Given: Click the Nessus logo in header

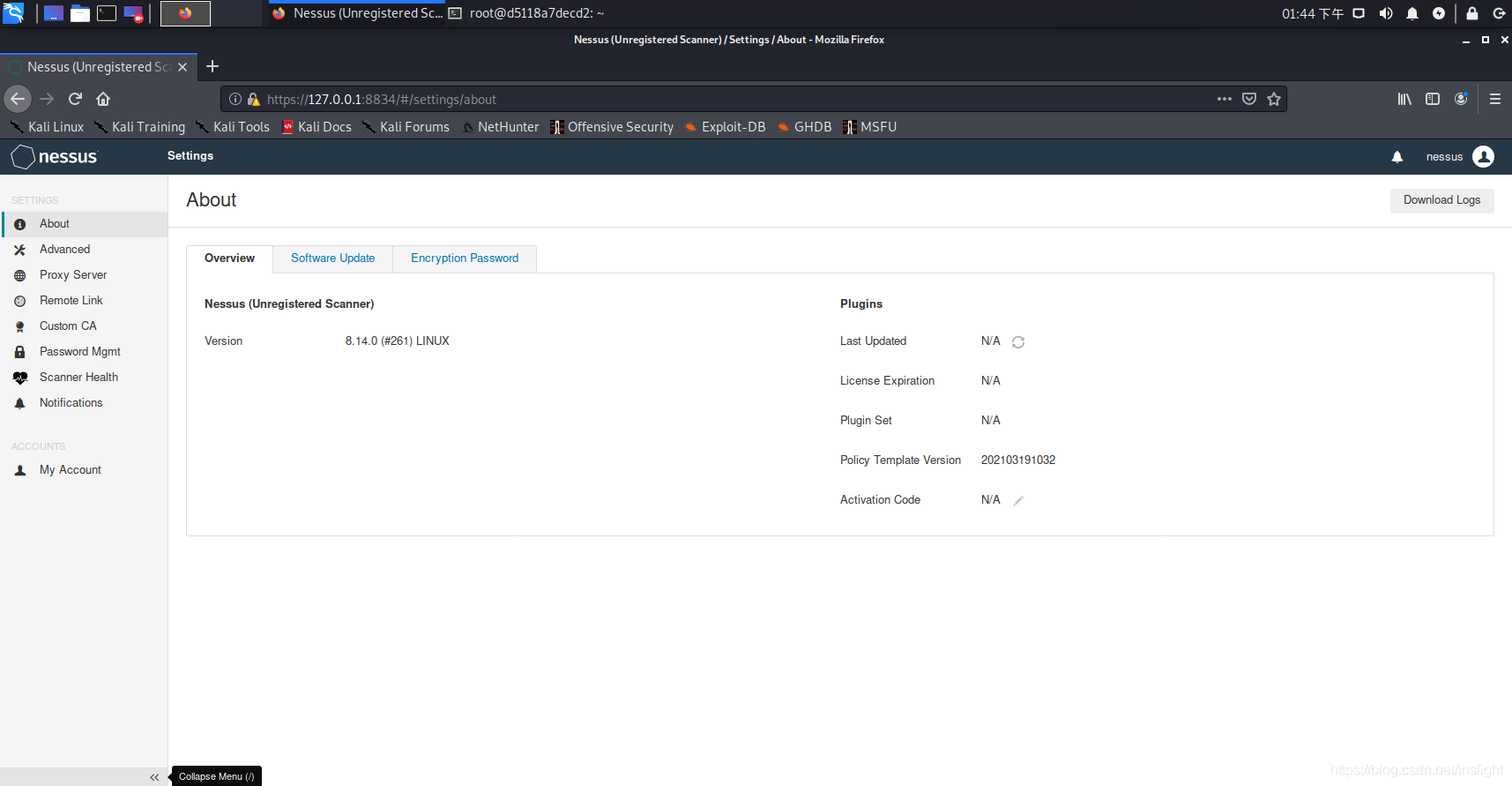Looking at the screenshot, I should pyautogui.click(x=55, y=157).
